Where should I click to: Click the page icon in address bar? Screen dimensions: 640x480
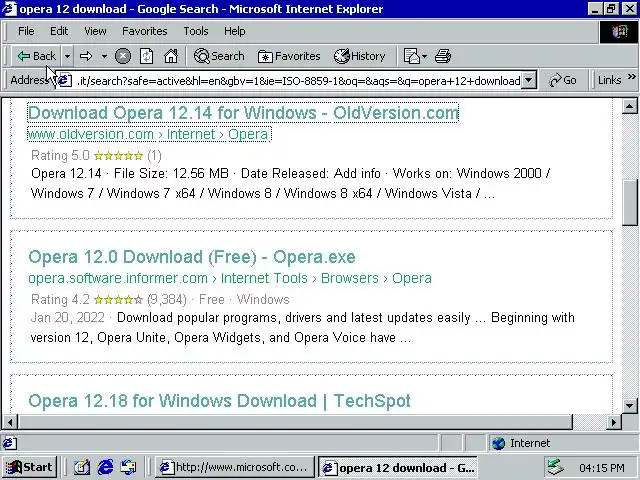[64, 80]
